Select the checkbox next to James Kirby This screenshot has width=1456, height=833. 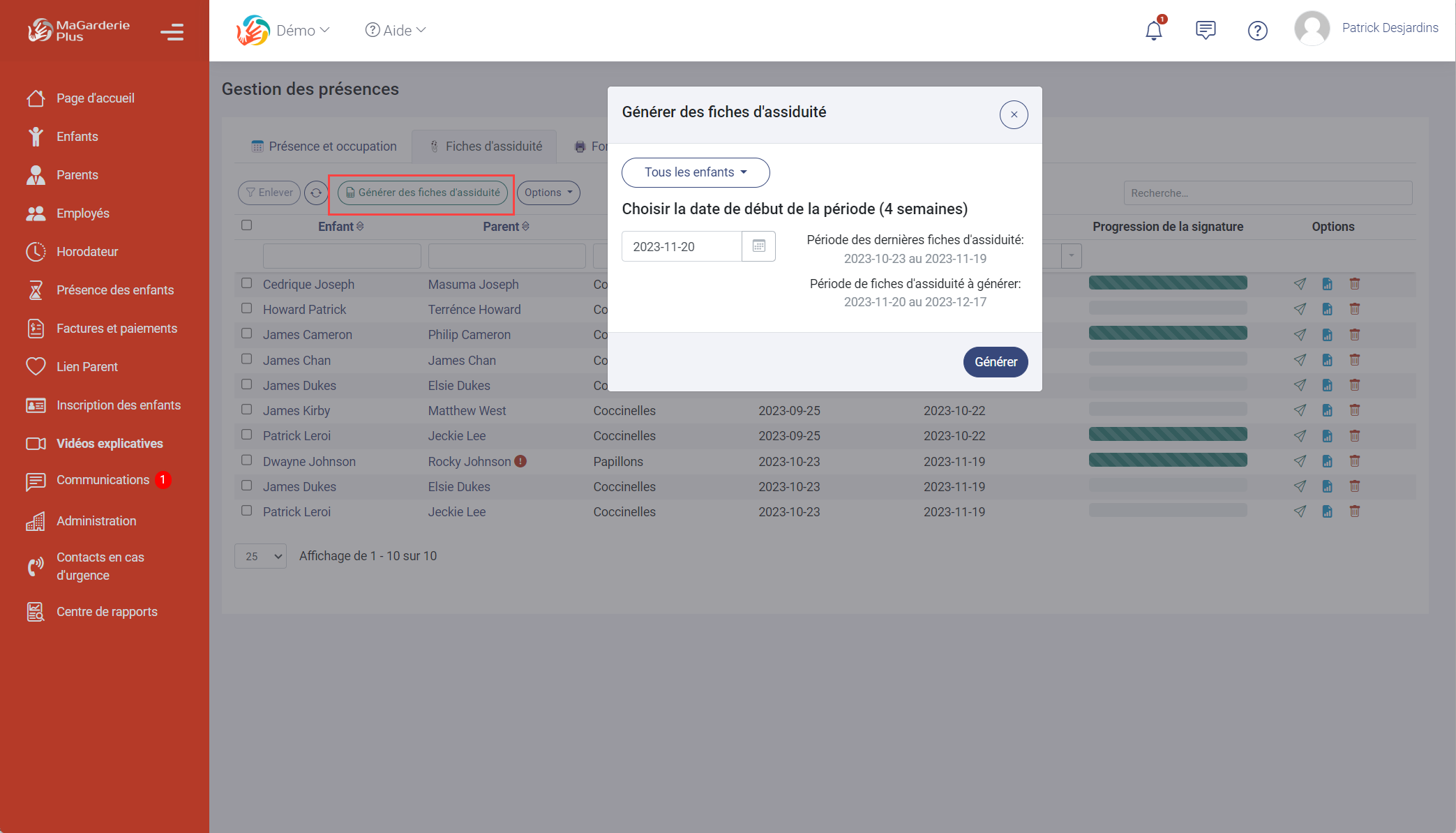click(x=247, y=410)
